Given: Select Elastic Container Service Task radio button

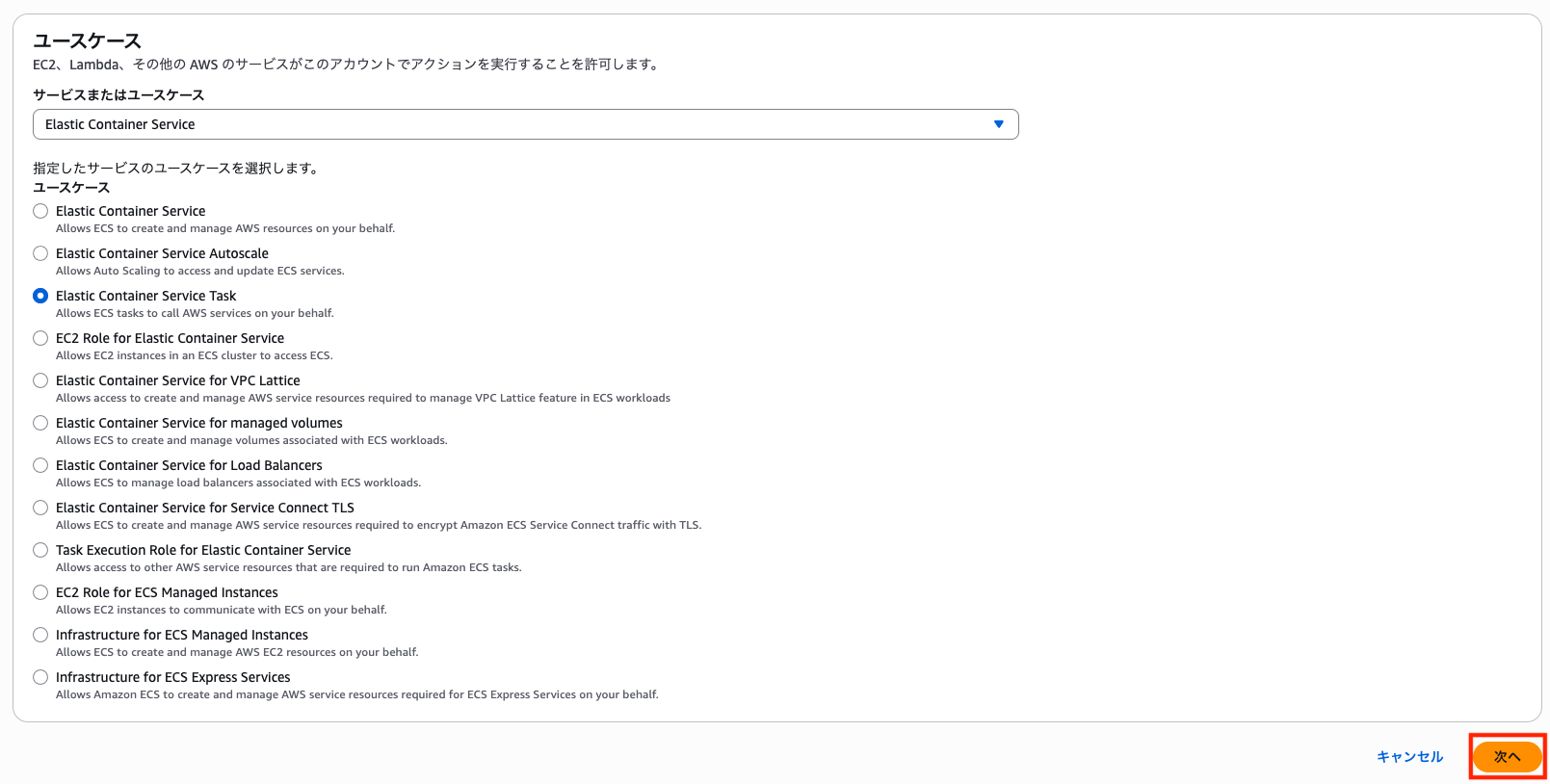Looking at the screenshot, I should click(x=40, y=296).
